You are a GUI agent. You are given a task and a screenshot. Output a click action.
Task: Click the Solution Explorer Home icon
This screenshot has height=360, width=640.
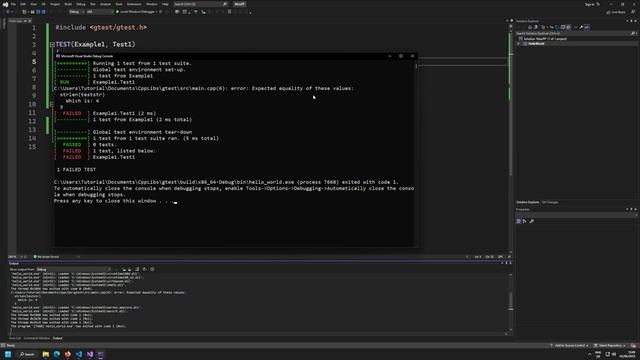pos(530,27)
